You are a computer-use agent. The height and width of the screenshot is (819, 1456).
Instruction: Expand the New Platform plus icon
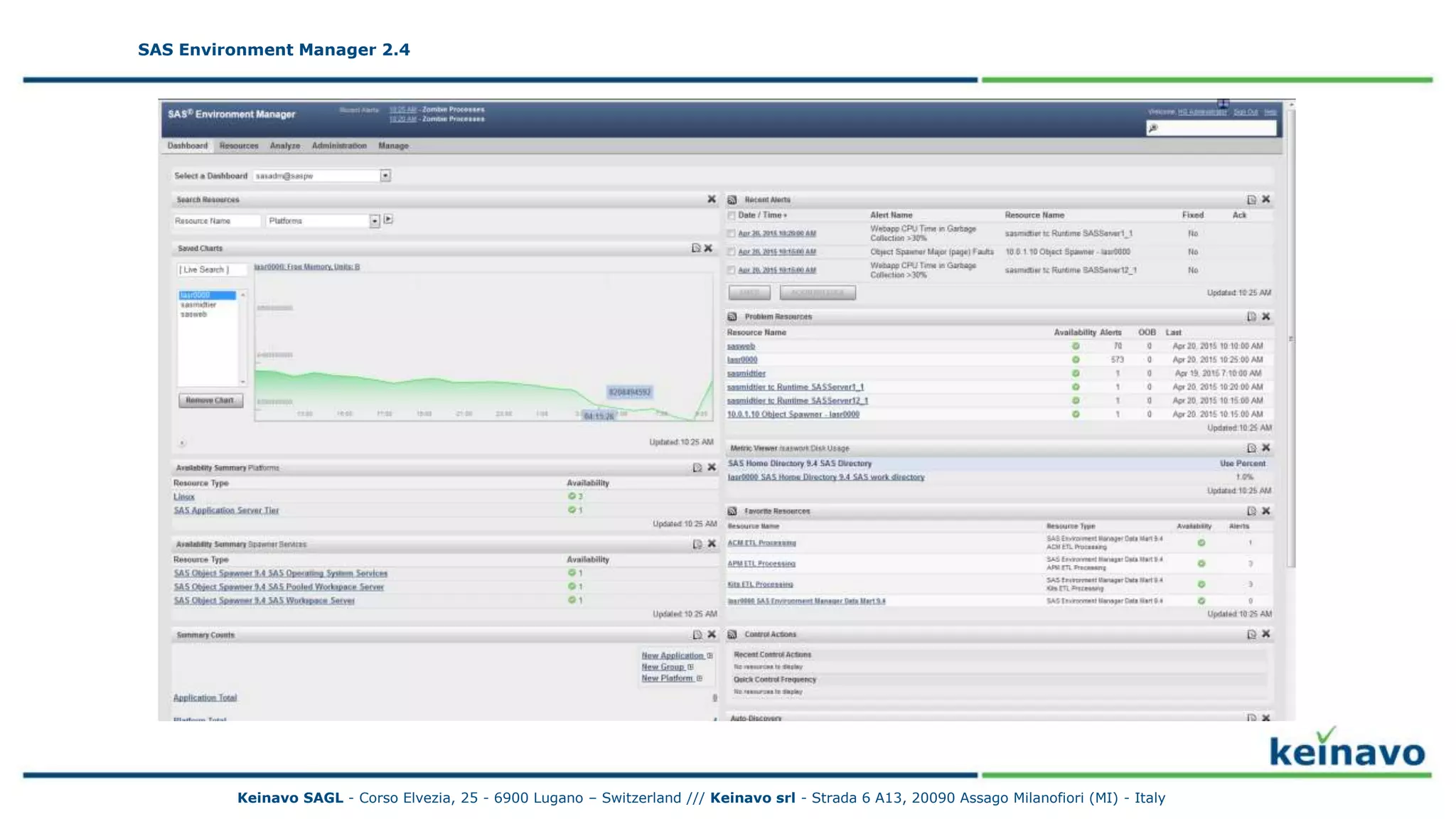click(700, 678)
